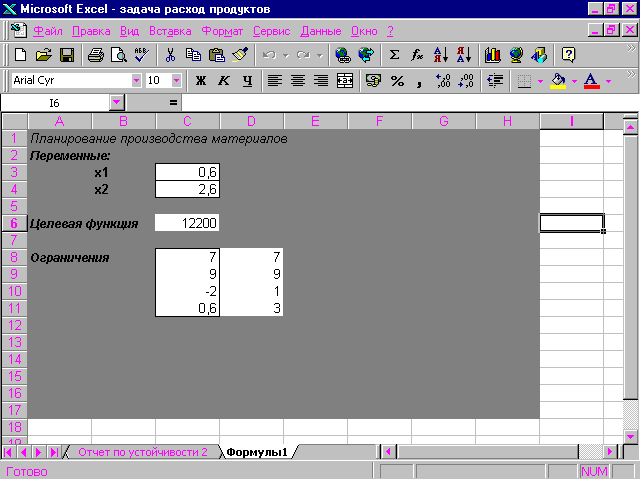The width and height of the screenshot is (640, 480).
Task: Toggle bold formatting Ж button
Action: coord(200,80)
